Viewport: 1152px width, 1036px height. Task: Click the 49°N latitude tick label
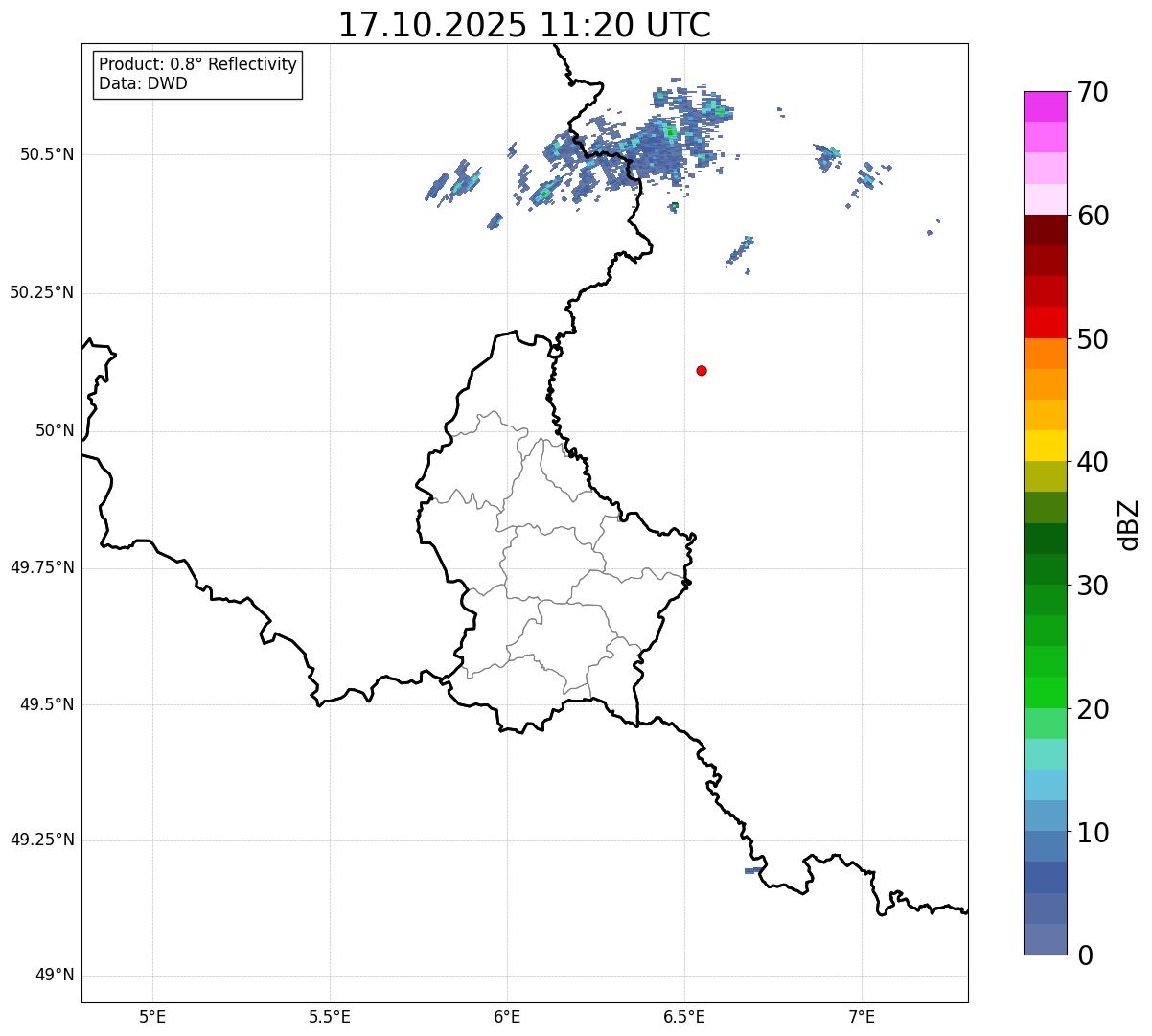pos(55,976)
